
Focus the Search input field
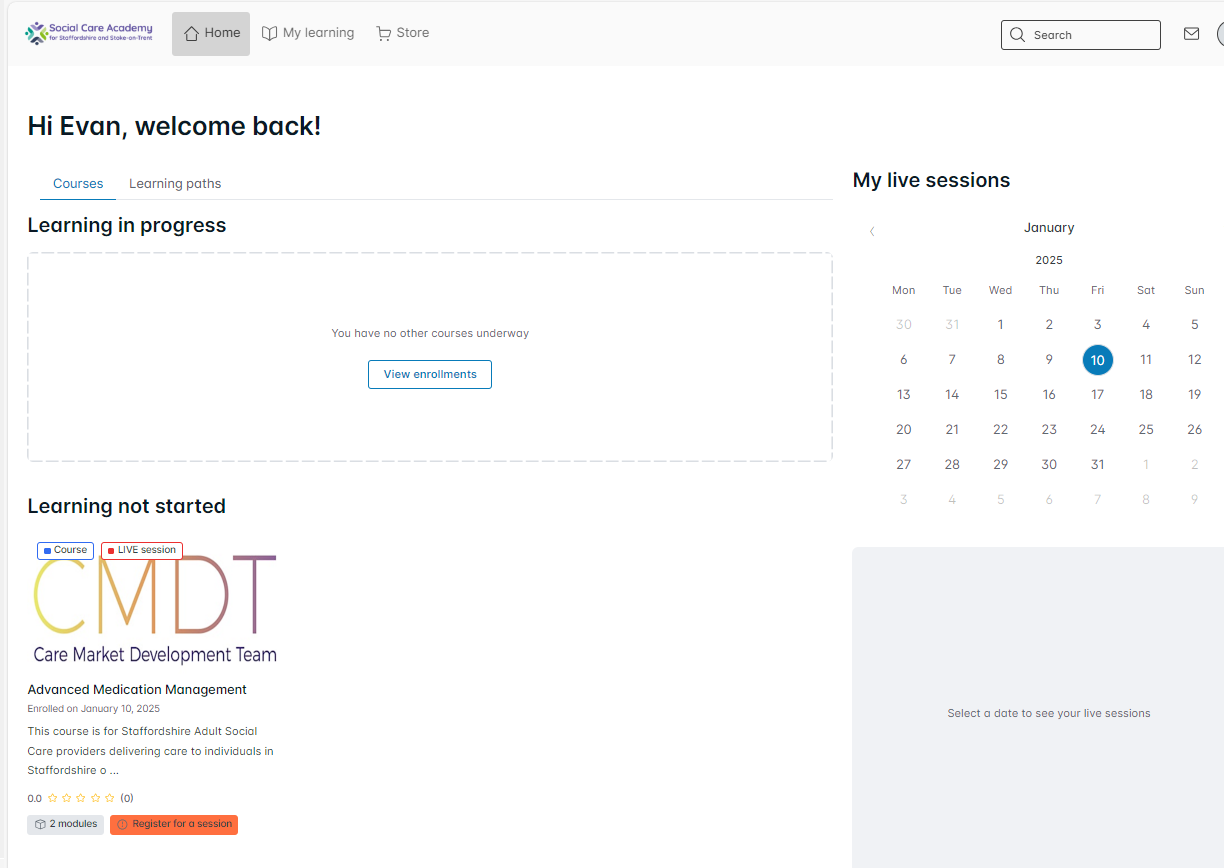1081,35
